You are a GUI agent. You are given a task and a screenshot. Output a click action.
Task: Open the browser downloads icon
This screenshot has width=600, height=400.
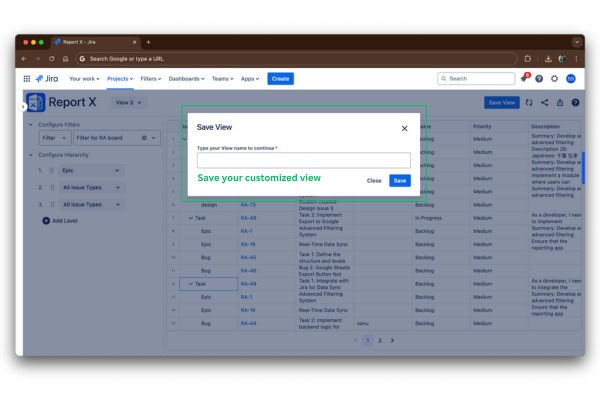(x=548, y=59)
